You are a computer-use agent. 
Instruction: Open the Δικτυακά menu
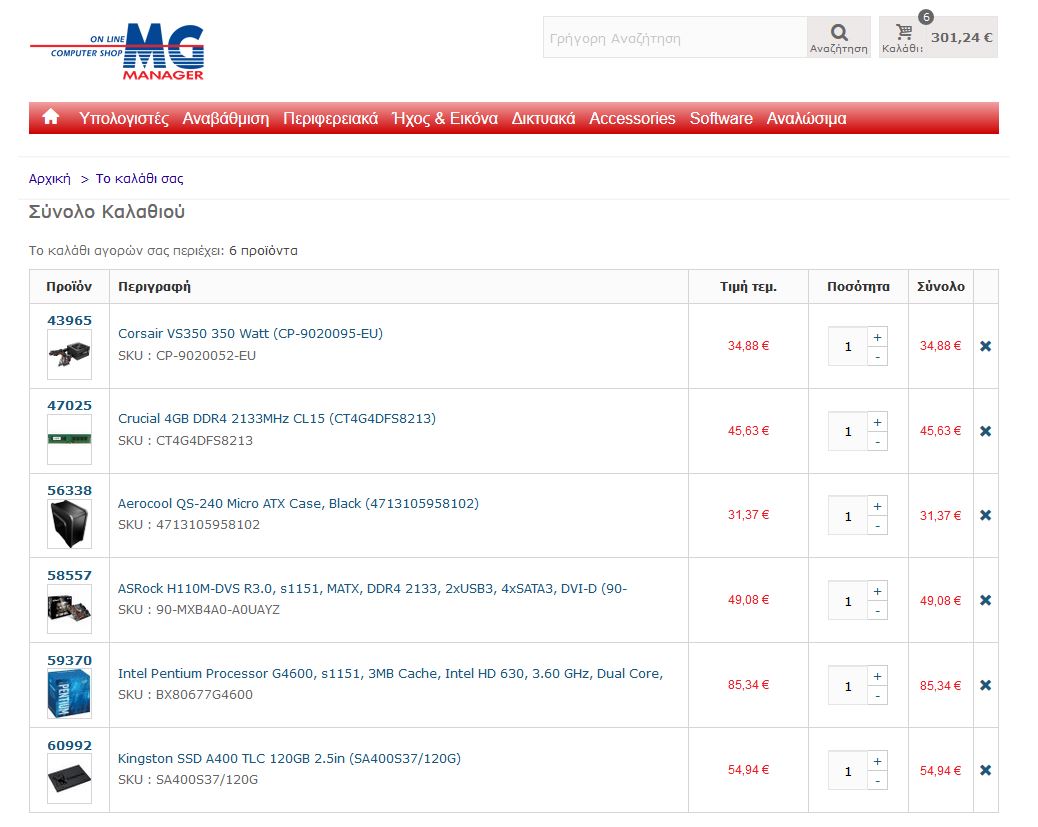543,119
